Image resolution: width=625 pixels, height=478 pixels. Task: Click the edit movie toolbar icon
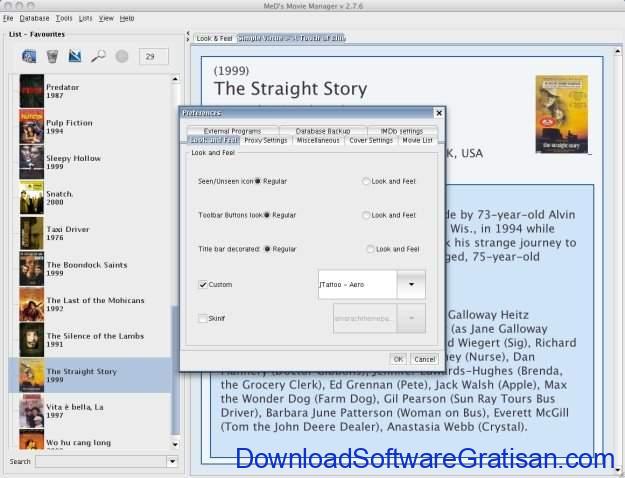point(75,56)
